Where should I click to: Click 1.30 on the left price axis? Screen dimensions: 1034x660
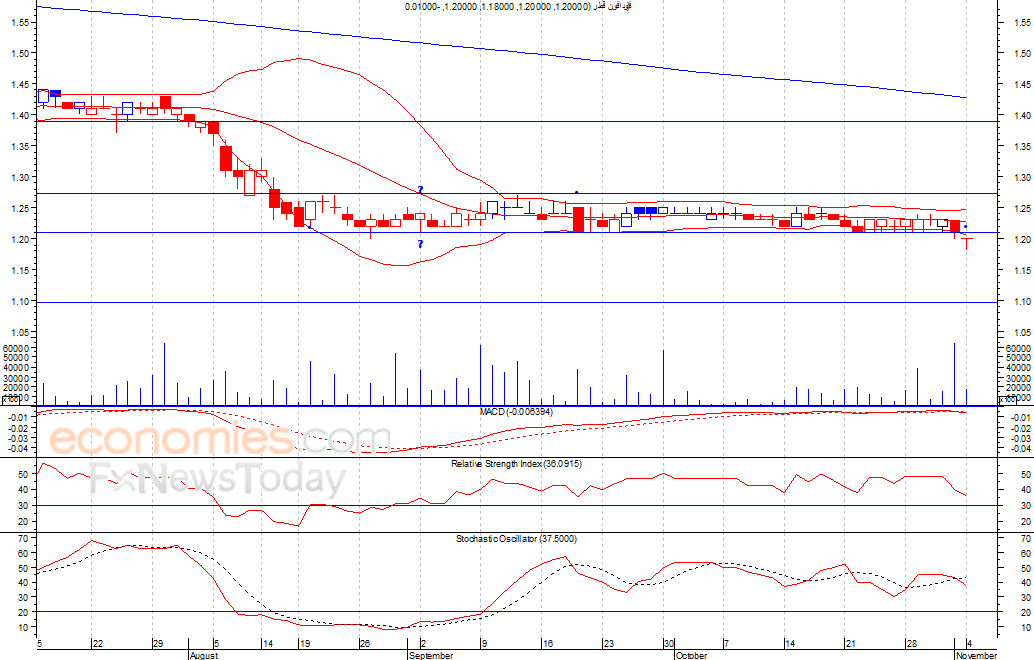pyautogui.click(x=21, y=177)
